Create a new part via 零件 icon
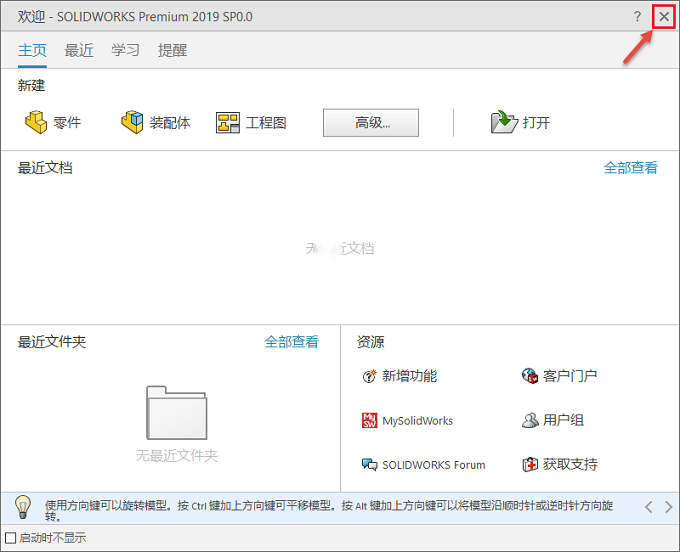Viewport: 680px width, 552px height. point(36,122)
